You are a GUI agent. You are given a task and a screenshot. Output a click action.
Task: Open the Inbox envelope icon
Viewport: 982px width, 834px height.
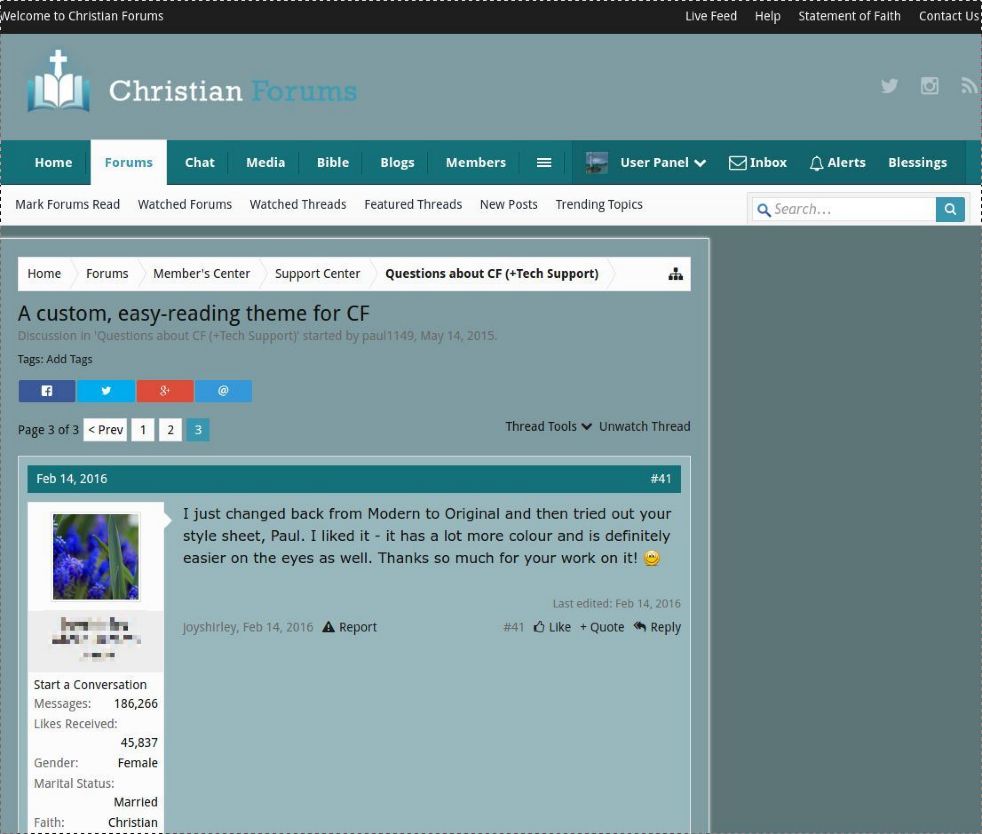(x=737, y=162)
